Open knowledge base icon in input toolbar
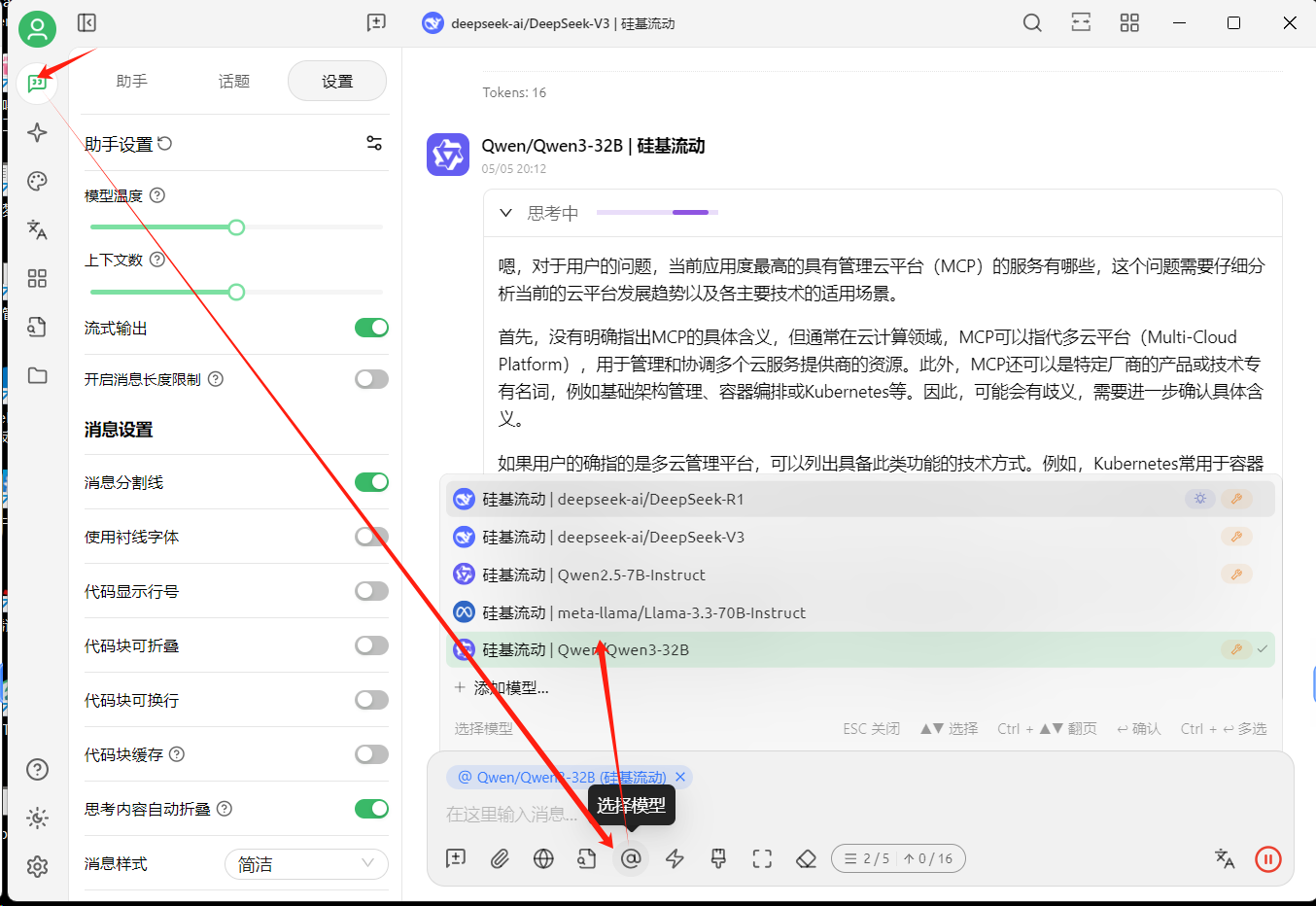Viewport: 1316px width, 906px height. (587, 858)
